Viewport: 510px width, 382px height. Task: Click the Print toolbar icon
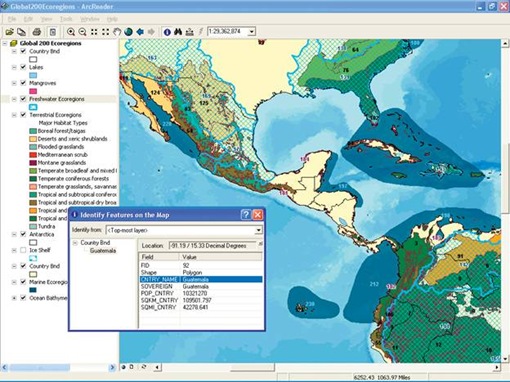pos(37,32)
